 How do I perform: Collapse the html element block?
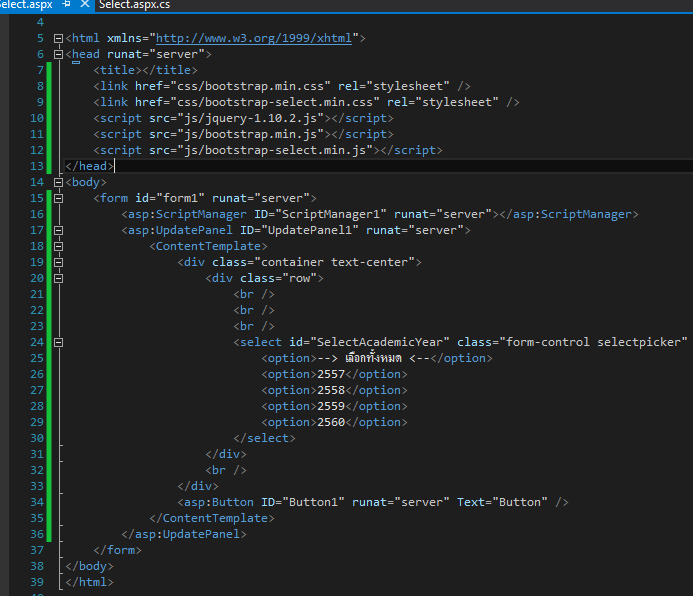click(58, 38)
